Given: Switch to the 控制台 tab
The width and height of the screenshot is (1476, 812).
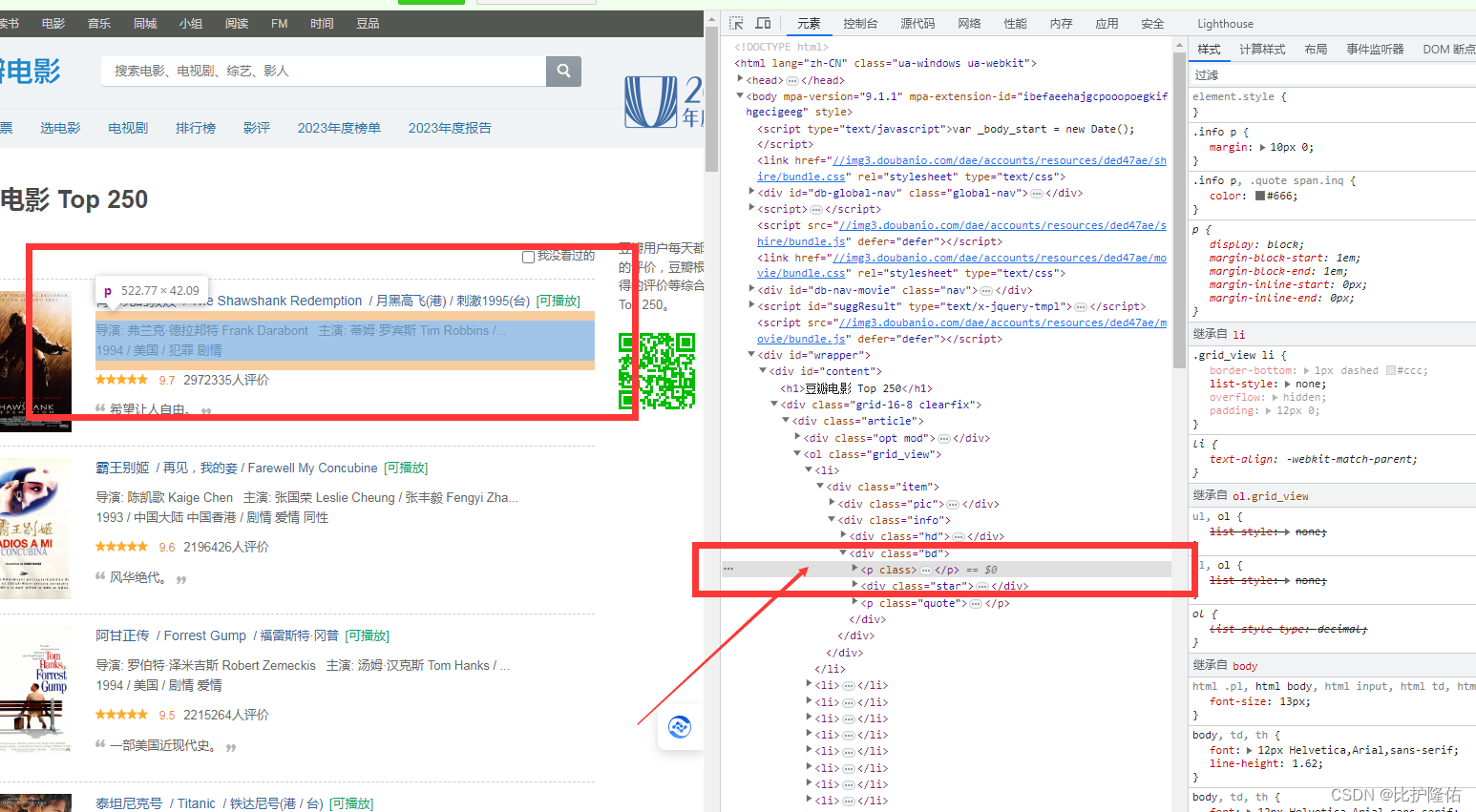Looking at the screenshot, I should [x=860, y=24].
